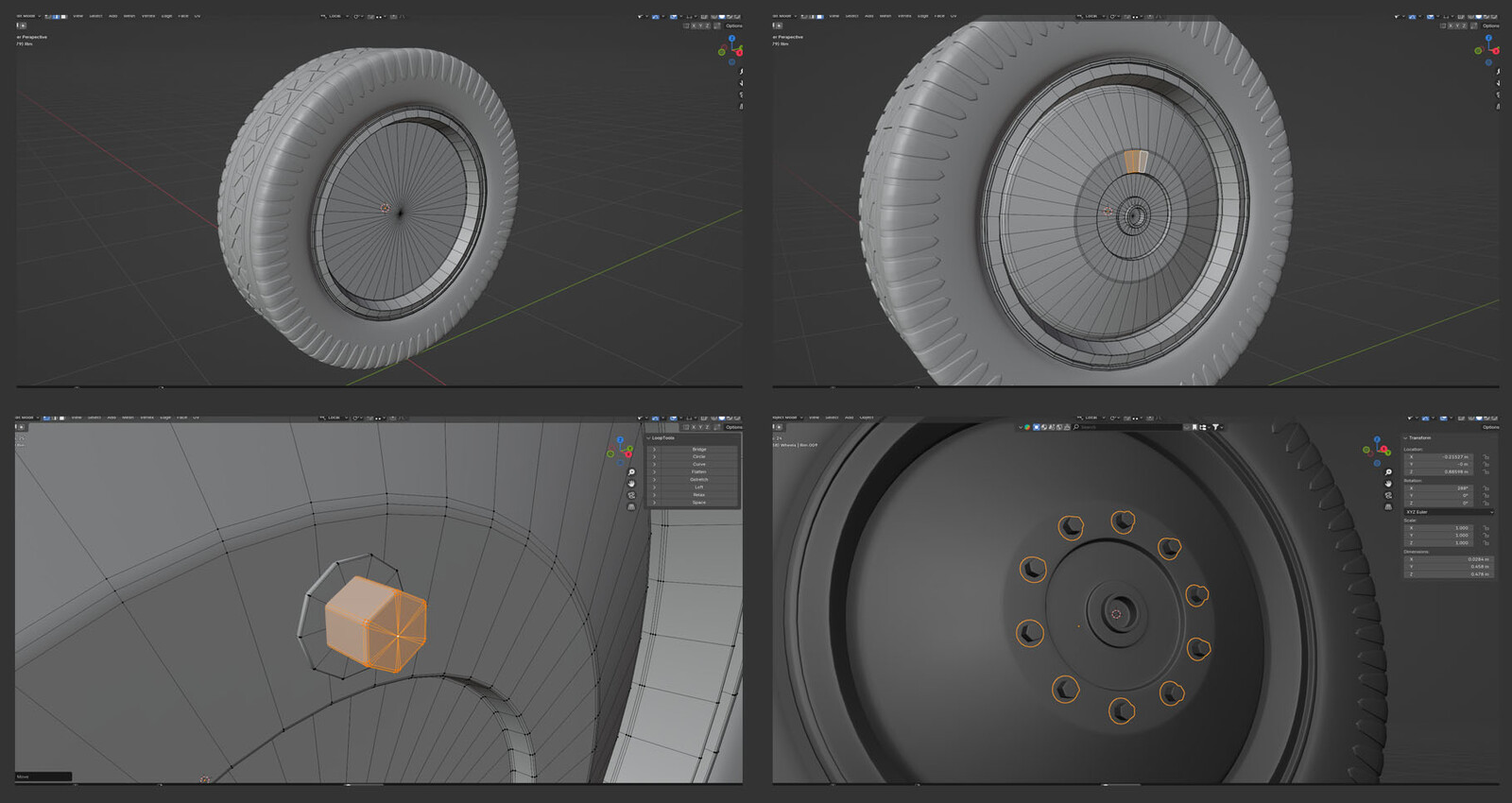Click the tool icon below Object Mode in bottom-right viewport
Image resolution: width=1512 pixels, height=803 pixels.
click(x=779, y=427)
